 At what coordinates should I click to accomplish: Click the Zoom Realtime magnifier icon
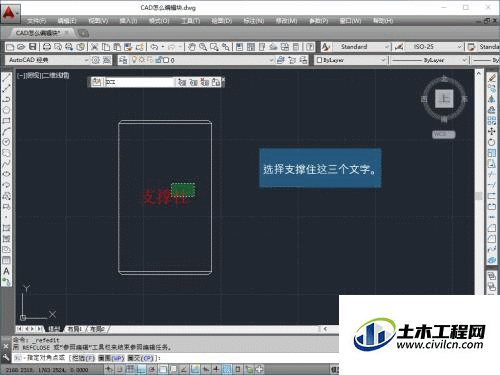(x=203, y=47)
